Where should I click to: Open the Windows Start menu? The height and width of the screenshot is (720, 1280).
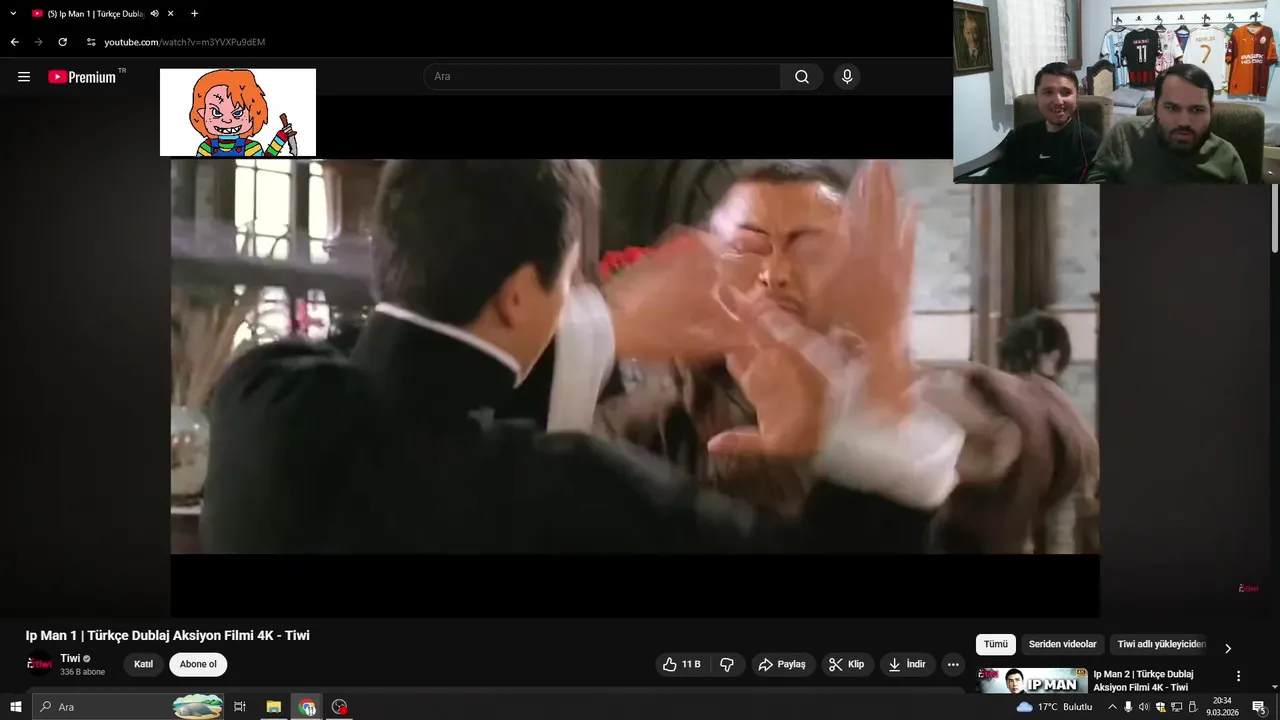pyautogui.click(x=16, y=707)
